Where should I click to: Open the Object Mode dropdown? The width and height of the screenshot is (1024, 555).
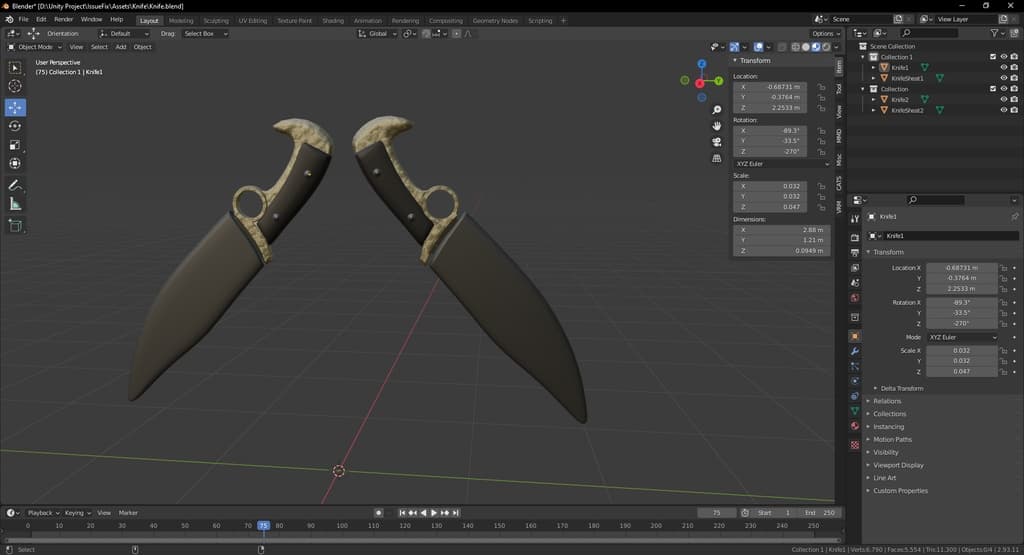click(35, 47)
